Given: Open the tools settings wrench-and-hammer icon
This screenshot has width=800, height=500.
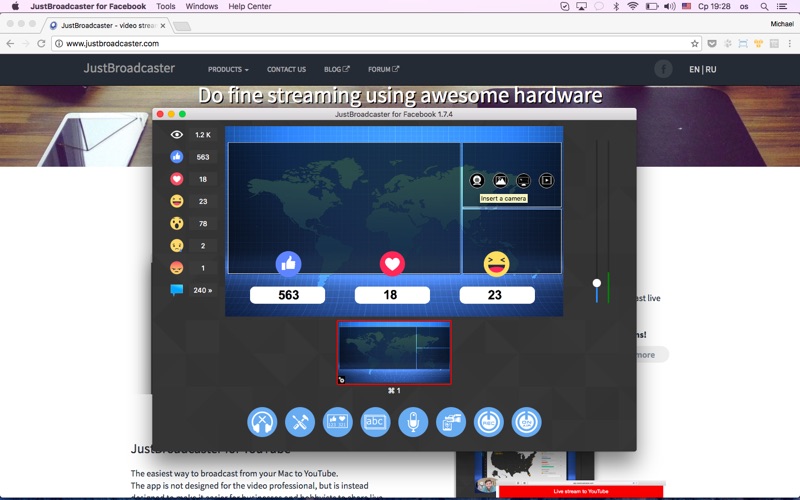Looking at the screenshot, I should tap(299, 422).
